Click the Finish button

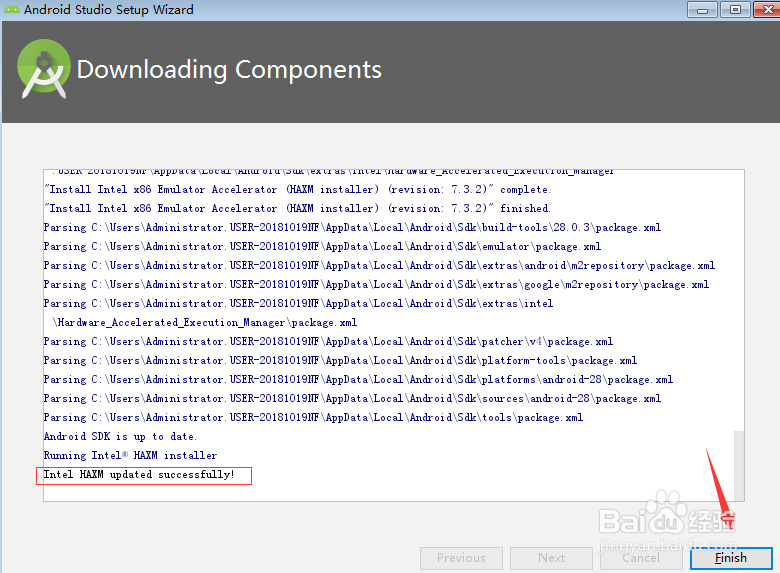[731, 558]
